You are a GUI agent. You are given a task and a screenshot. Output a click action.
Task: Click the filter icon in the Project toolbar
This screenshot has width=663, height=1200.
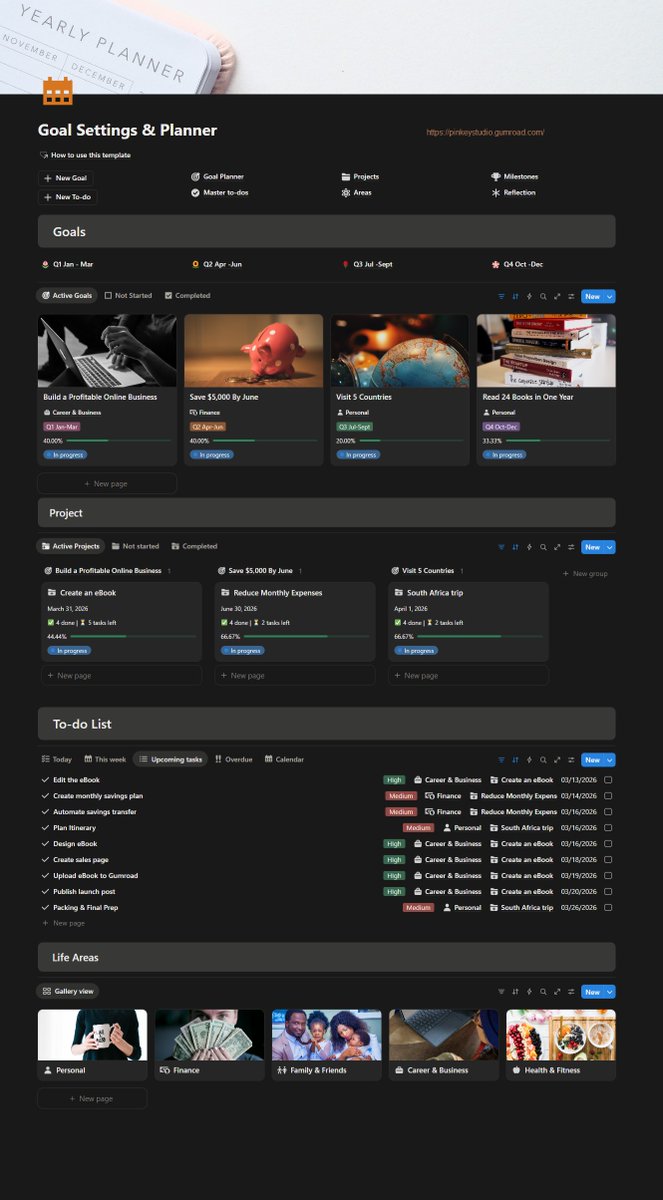tap(502, 547)
